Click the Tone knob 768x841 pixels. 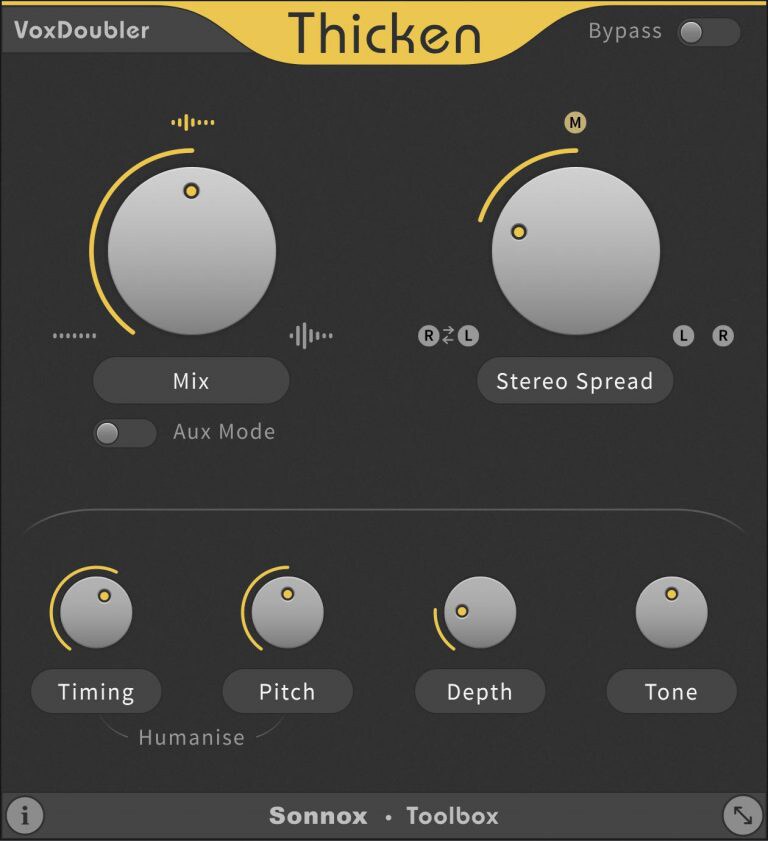click(x=671, y=612)
